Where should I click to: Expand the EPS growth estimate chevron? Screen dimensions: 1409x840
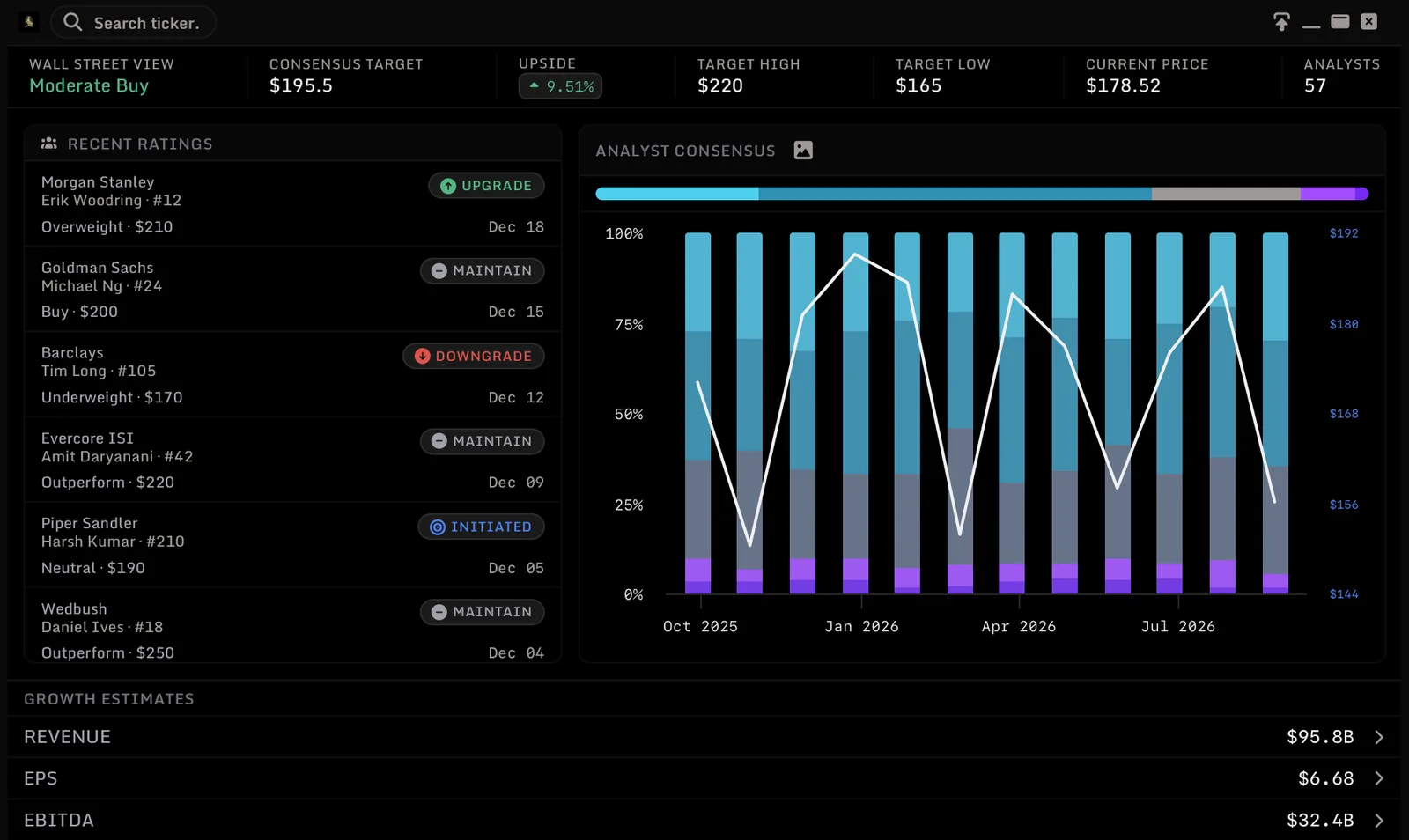coord(1379,778)
